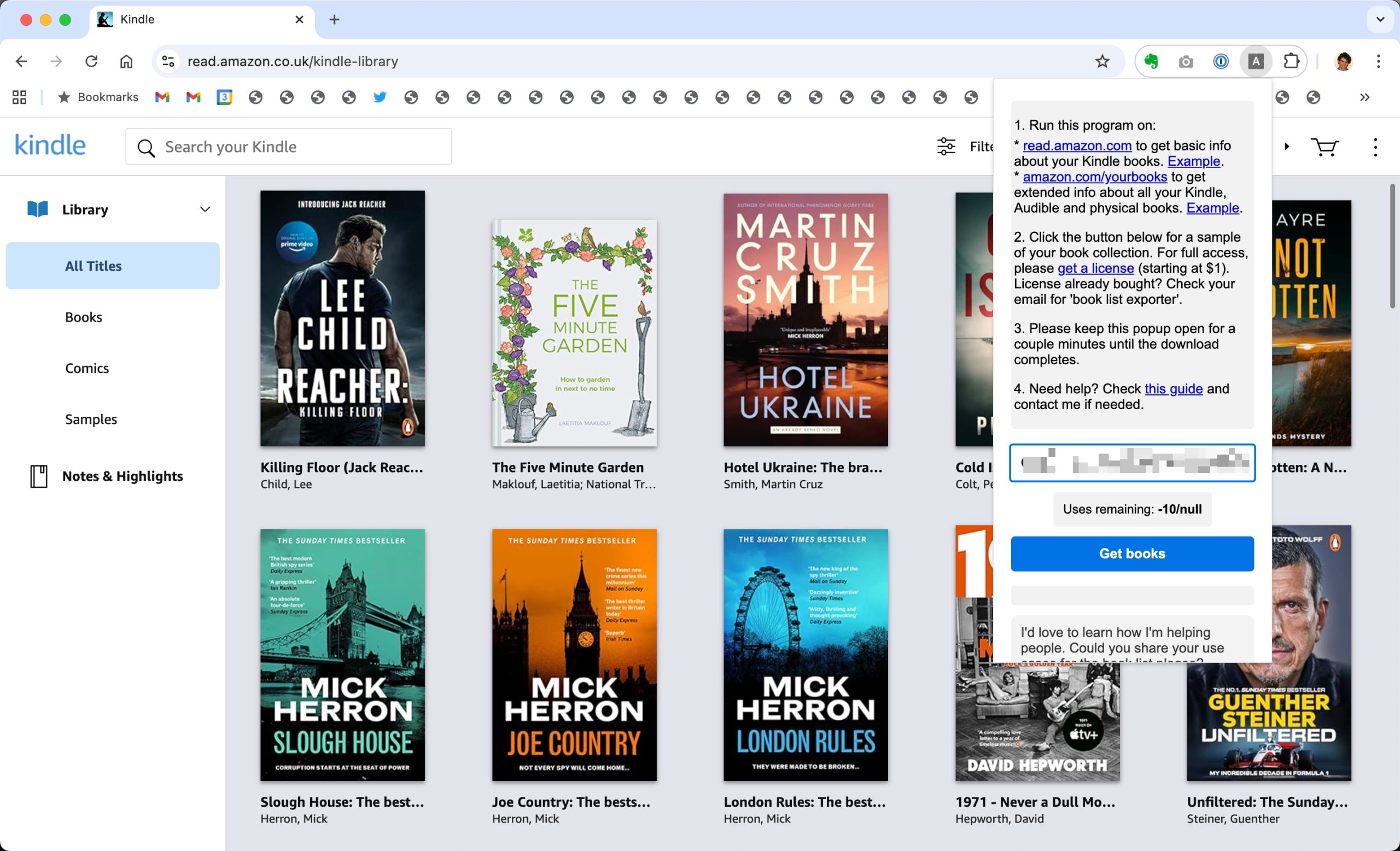Open the browser extensions puzzle icon
The width and height of the screenshot is (1400, 851).
point(1292,61)
